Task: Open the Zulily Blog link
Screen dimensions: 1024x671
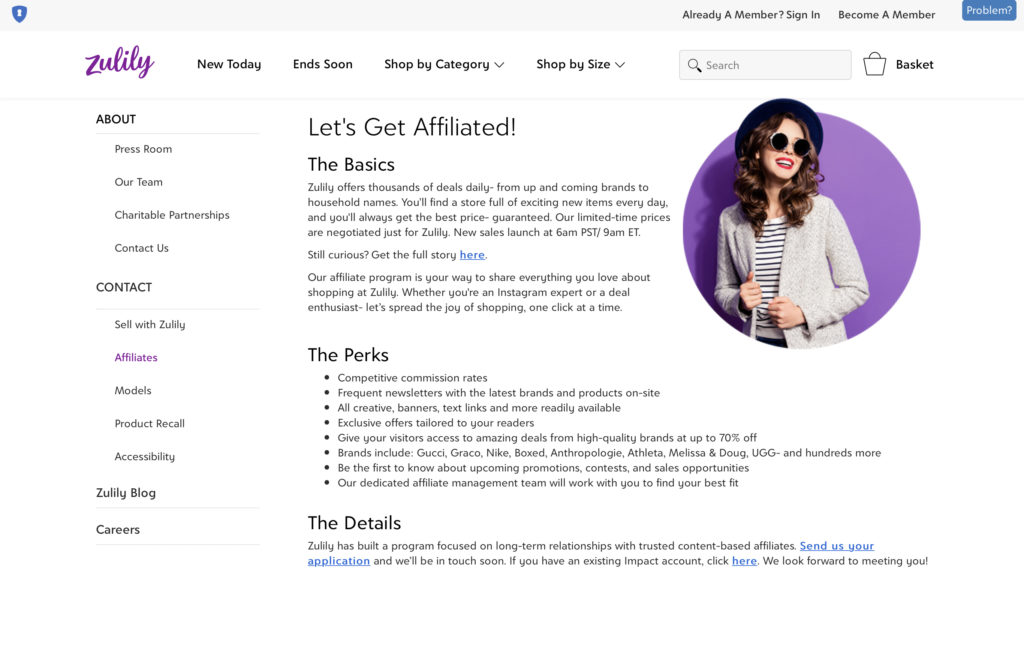Action: (x=126, y=492)
